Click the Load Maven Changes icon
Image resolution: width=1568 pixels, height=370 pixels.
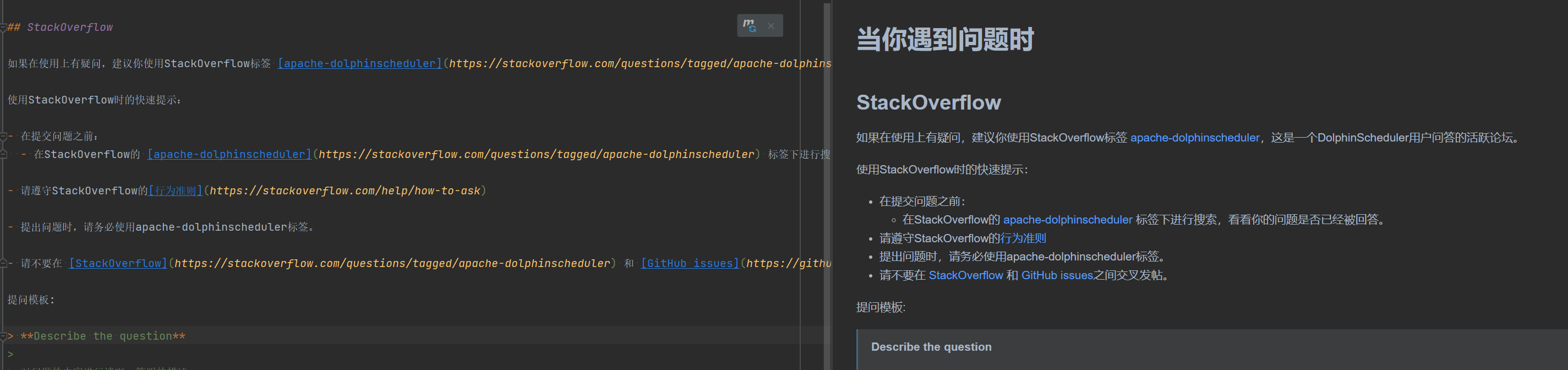point(749,25)
